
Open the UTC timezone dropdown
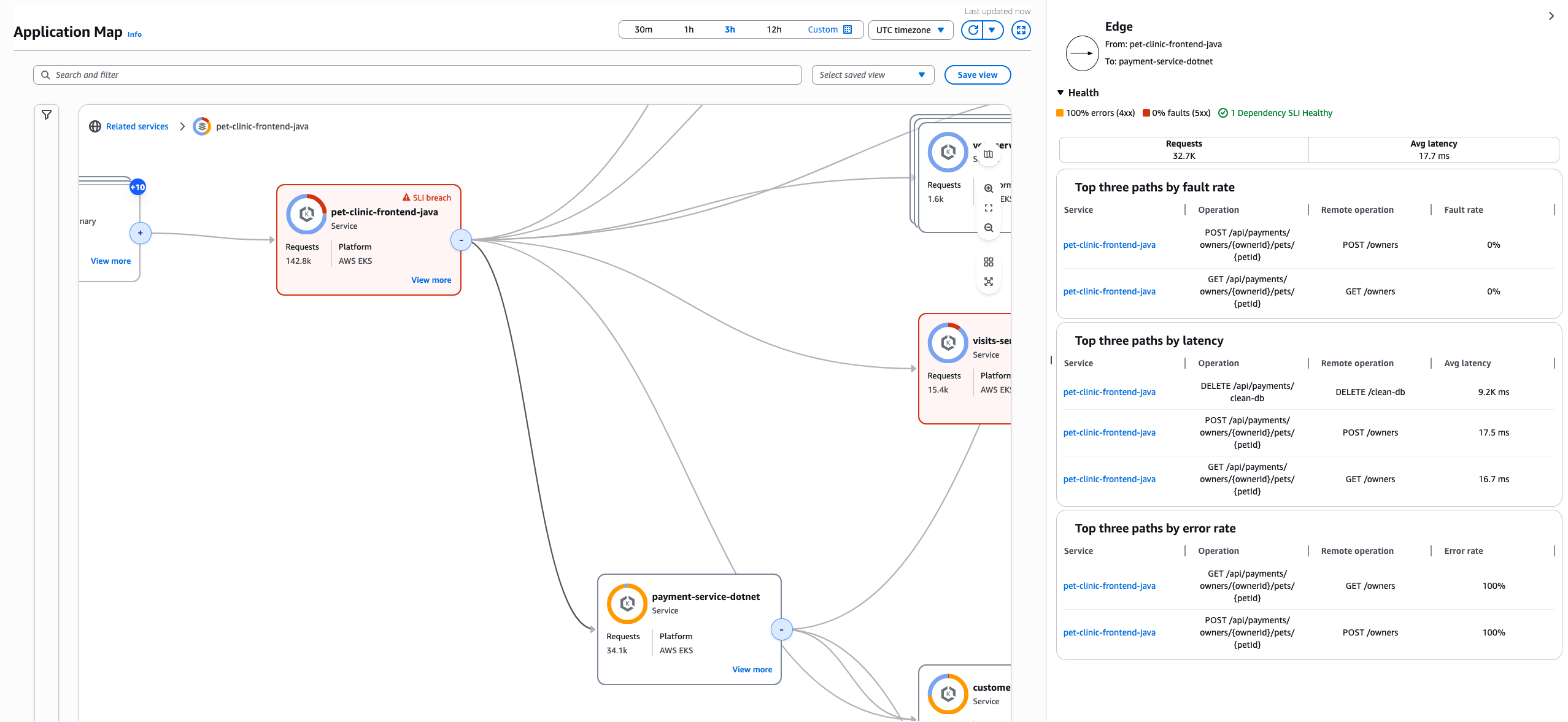pos(910,29)
